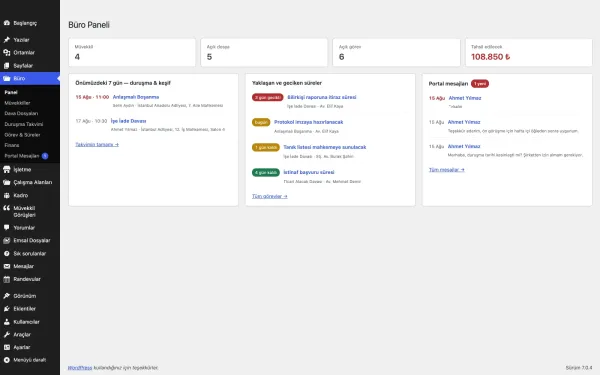Click the green 4 gün kaldı badge
Viewport: 600px width, 375px height.
[x=266, y=172]
